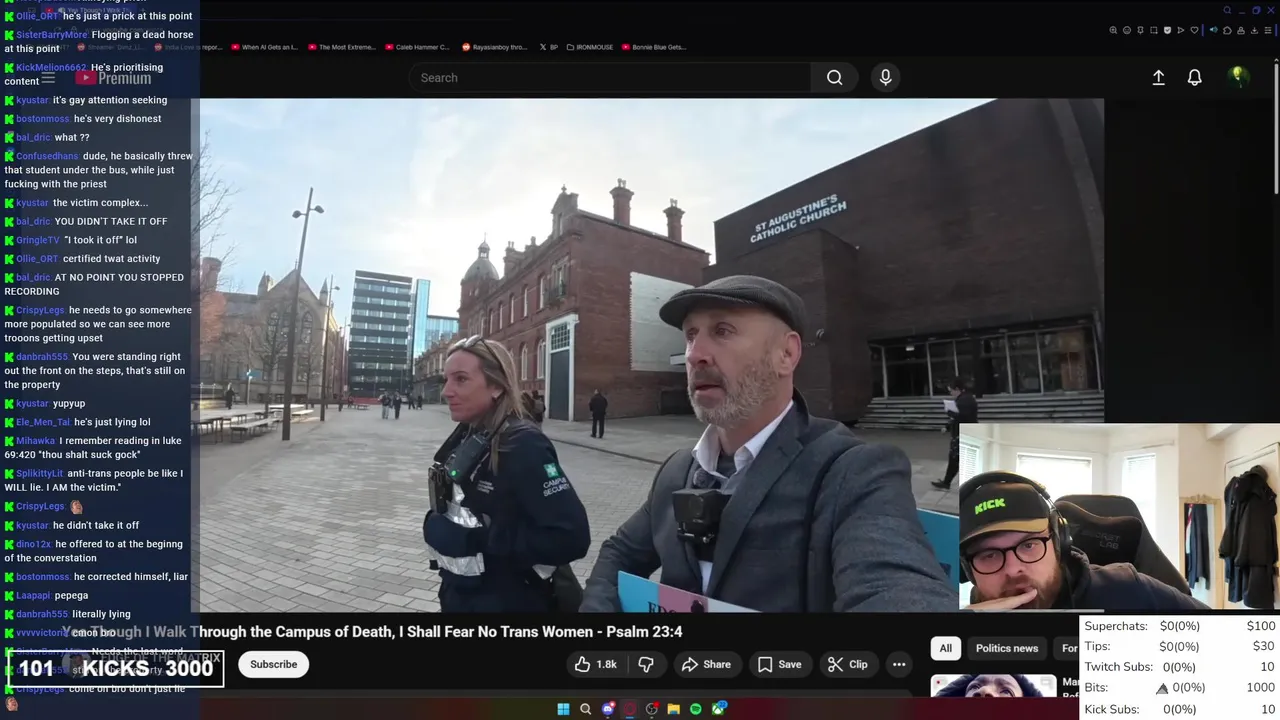The image size is (1280, 720).
Task: Open the YouTube create/upload icon
Action: [x=1158, y=77]
